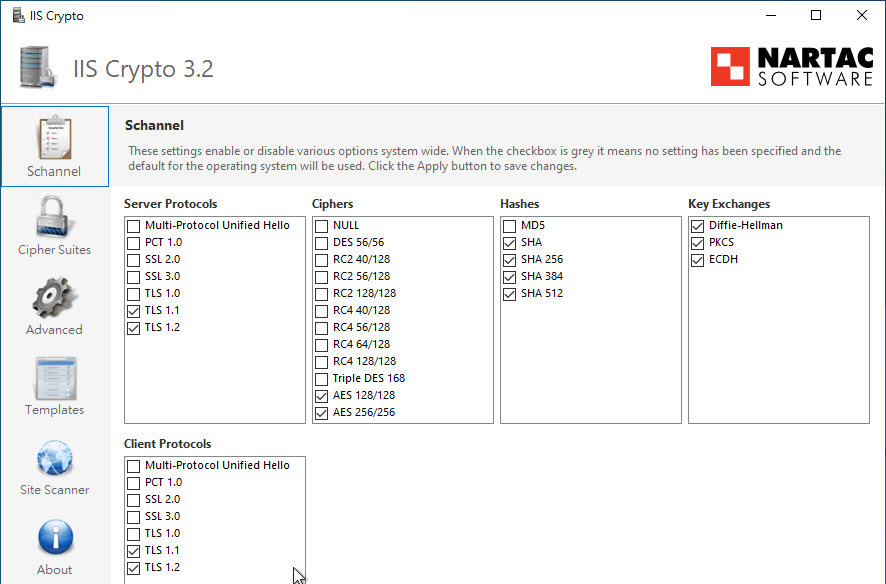Screen dimensions: 886x584
Task: Open the Cipher Suites padlock icon
Action: tap(54, 218)
